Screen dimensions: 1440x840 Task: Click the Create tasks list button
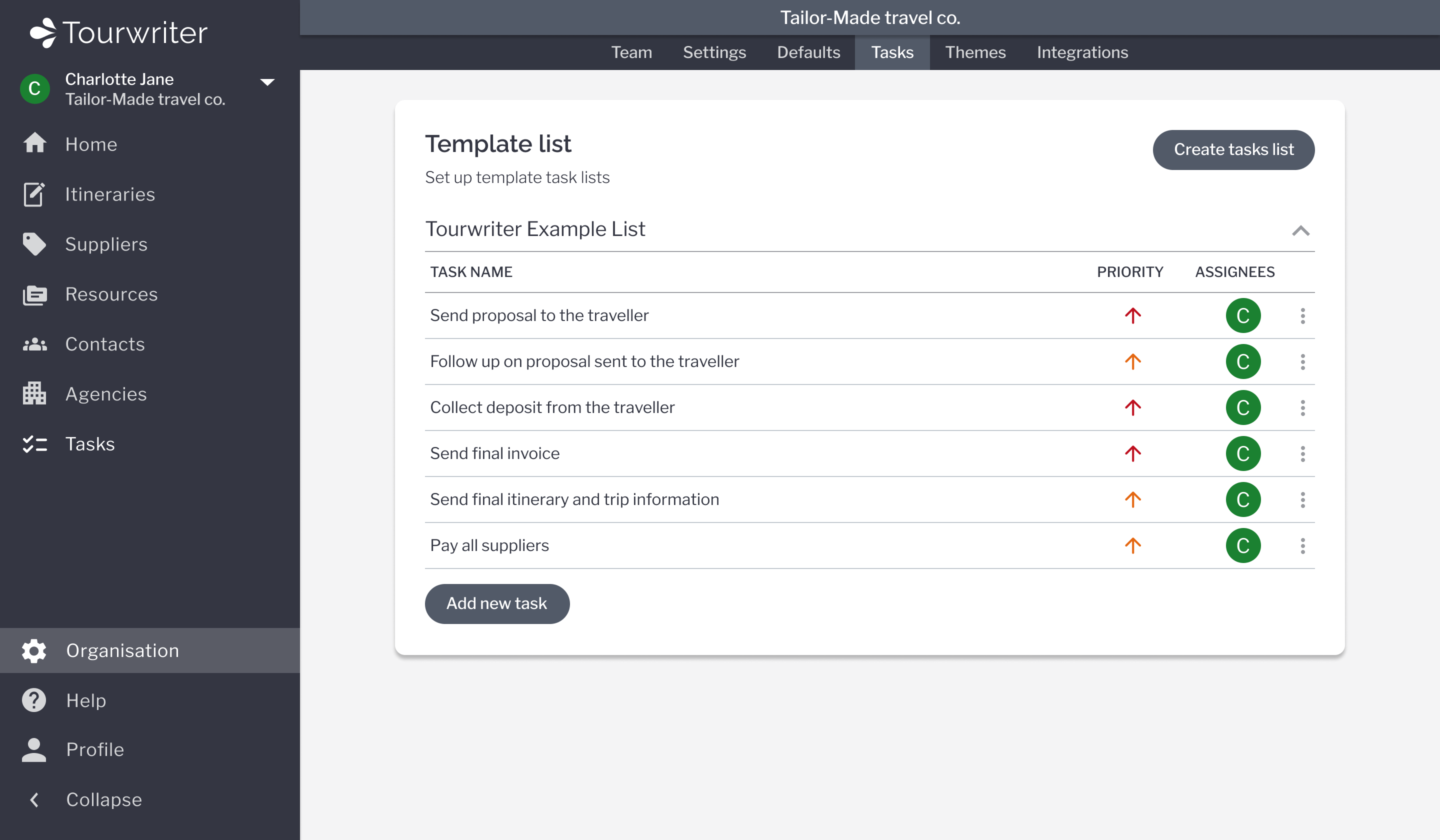pyautogui.click(x=1233, y=149)
